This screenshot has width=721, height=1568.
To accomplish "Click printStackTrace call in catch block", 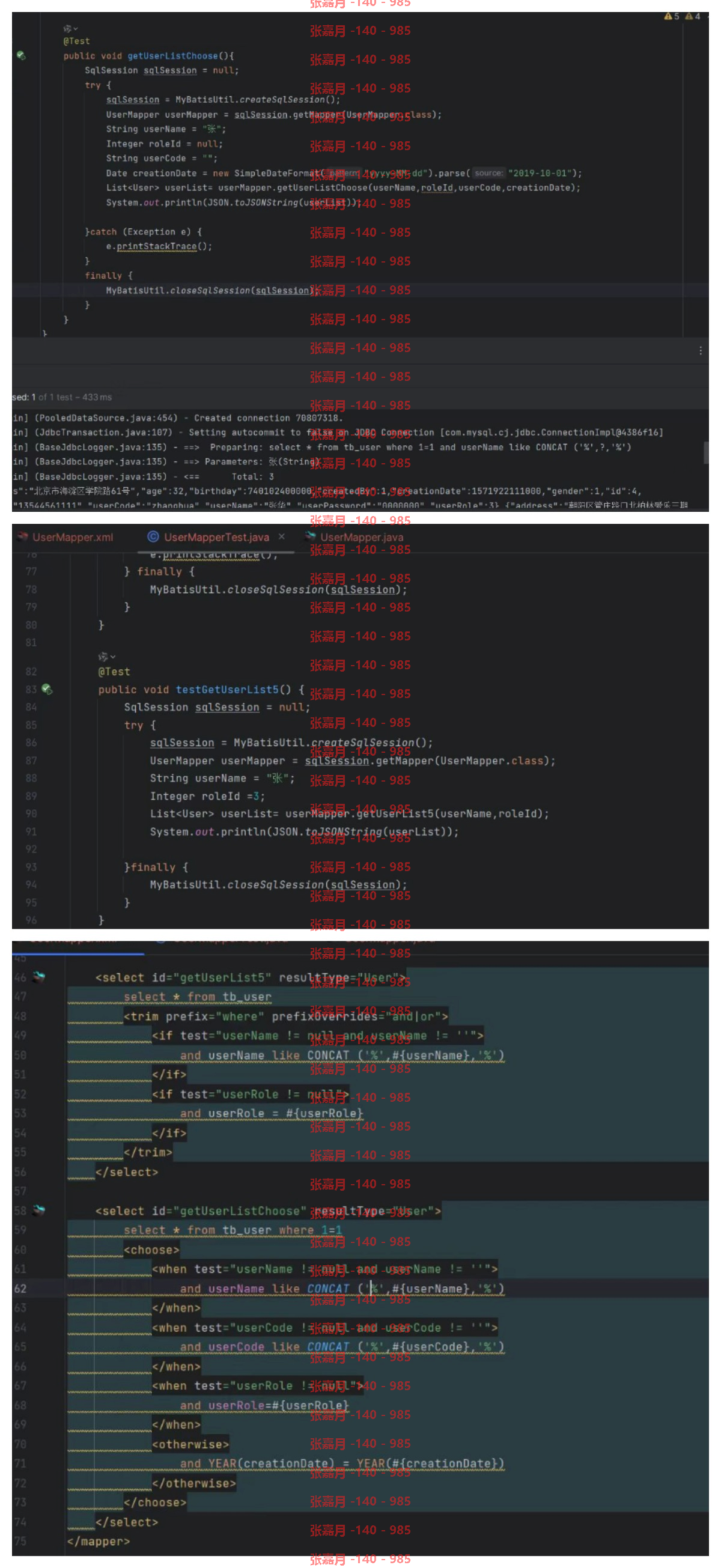I will [156, 246].
